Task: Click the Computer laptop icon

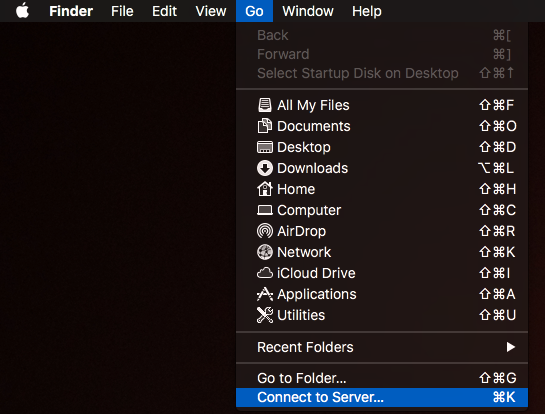Action: (265, 210)
